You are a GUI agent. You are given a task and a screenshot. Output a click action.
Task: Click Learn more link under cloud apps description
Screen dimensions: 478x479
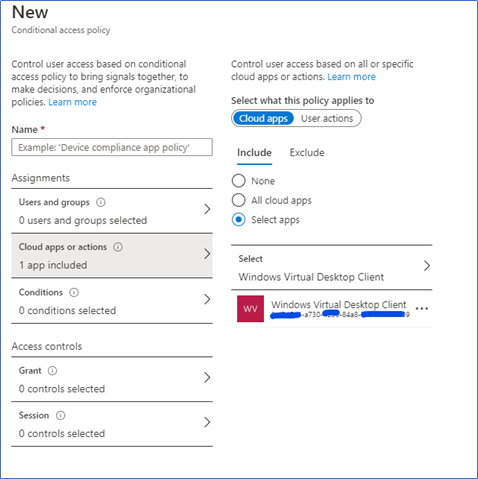(x=351, y=77)
